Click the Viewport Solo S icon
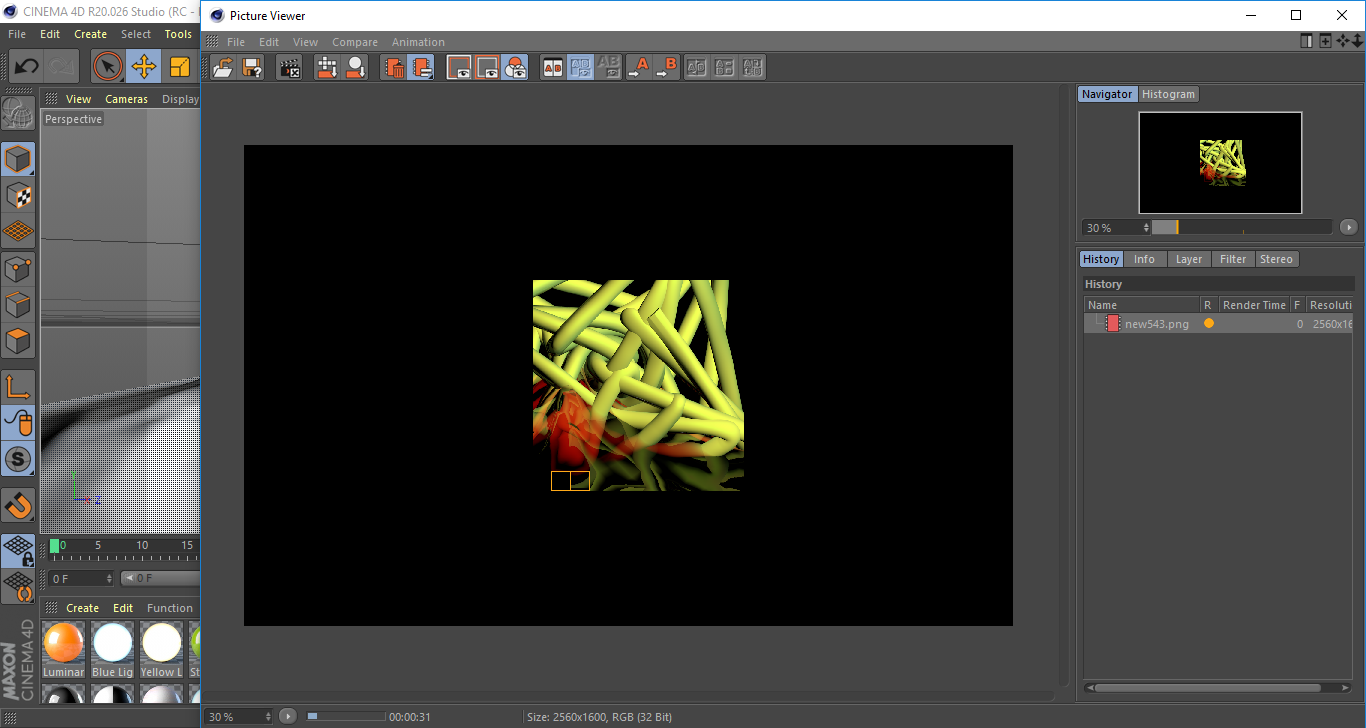This screenshot has height=728, width=1366. point(18,459)
